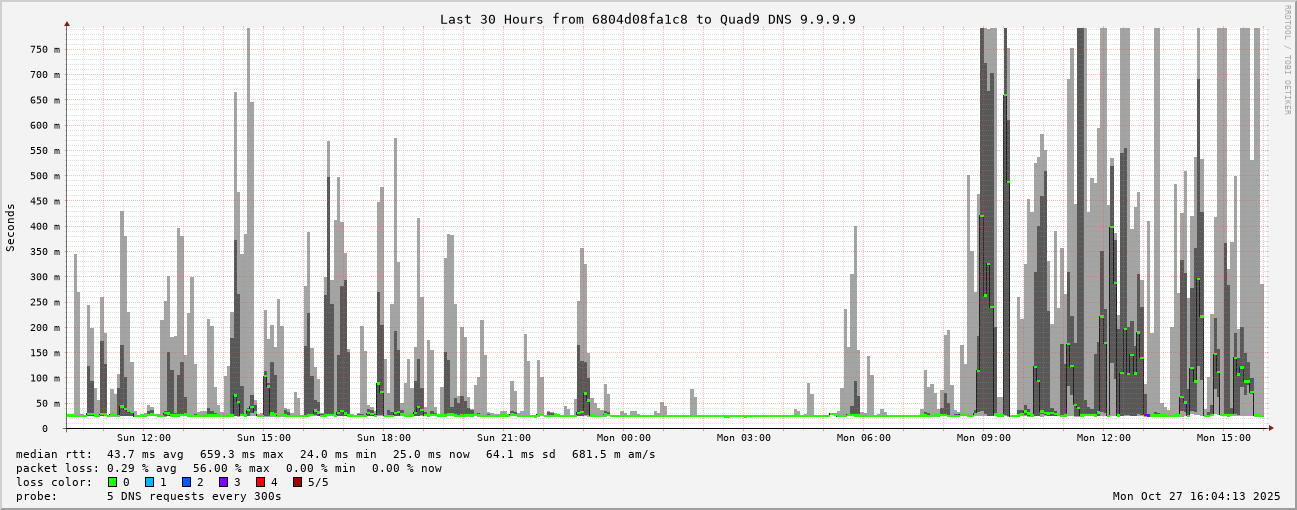1297x510 pixels.
Task: Select the Mon 09:00 time axis label
Action: pyautogui.click(x=983, y=438)
